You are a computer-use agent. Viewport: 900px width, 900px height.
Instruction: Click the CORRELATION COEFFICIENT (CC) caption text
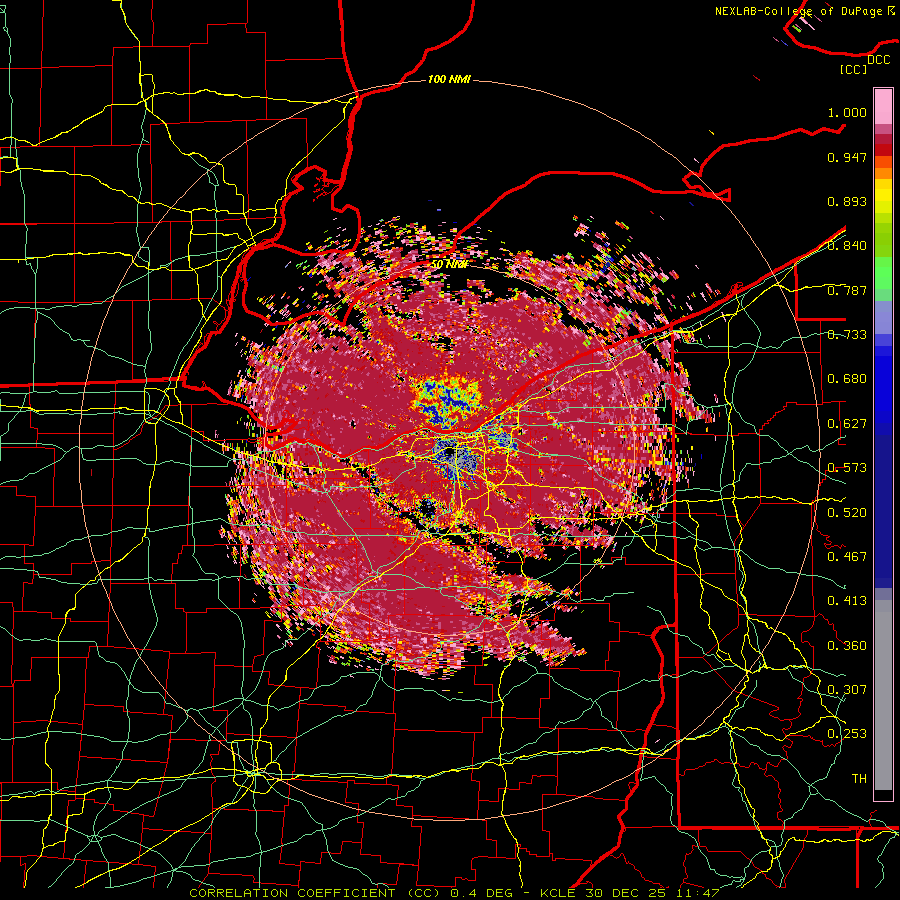(x=315, y=893)
